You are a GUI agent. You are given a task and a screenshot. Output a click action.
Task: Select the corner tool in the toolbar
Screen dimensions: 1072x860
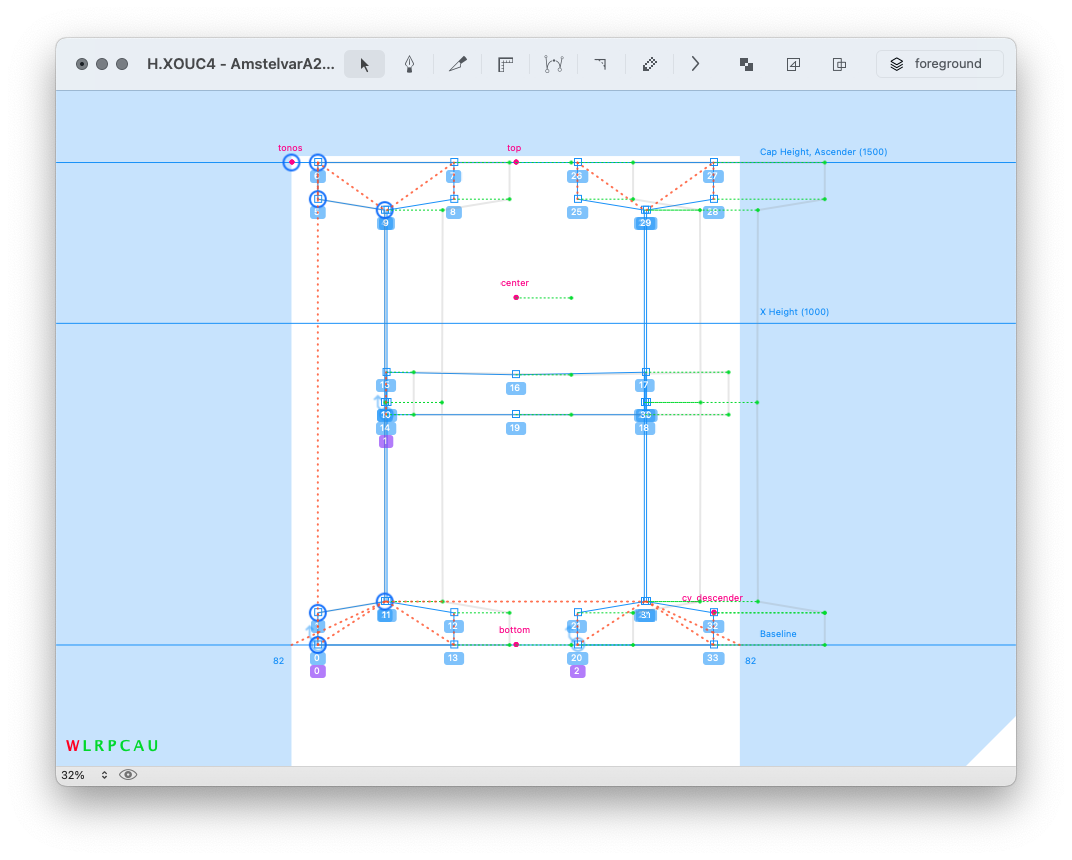click(x=600, y=64)
